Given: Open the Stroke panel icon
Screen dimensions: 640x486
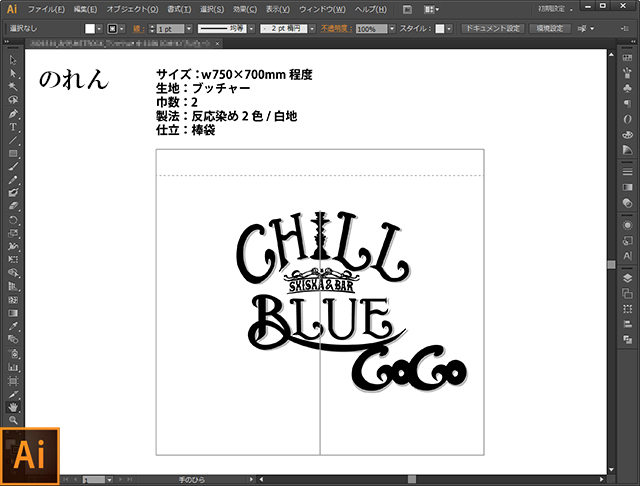Looking at the screenshot, I should [x=627, y=186].
